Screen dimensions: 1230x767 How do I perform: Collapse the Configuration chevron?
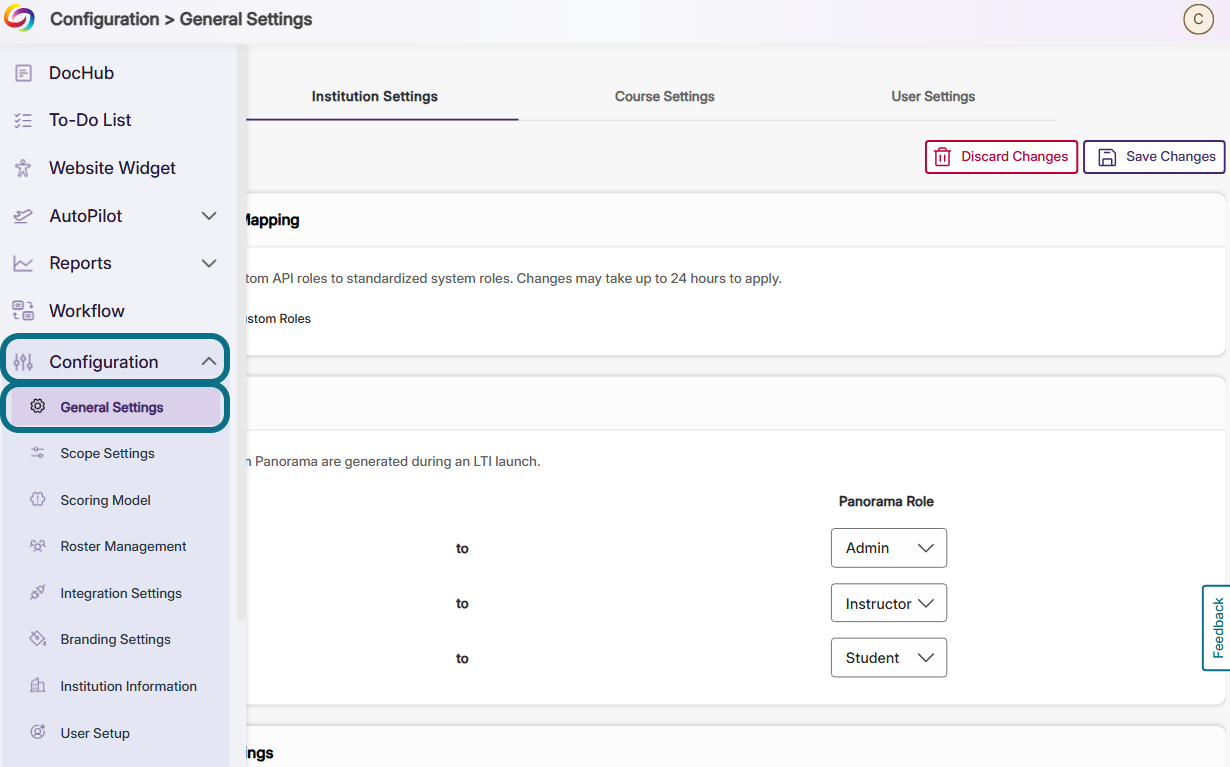[209, 362]
